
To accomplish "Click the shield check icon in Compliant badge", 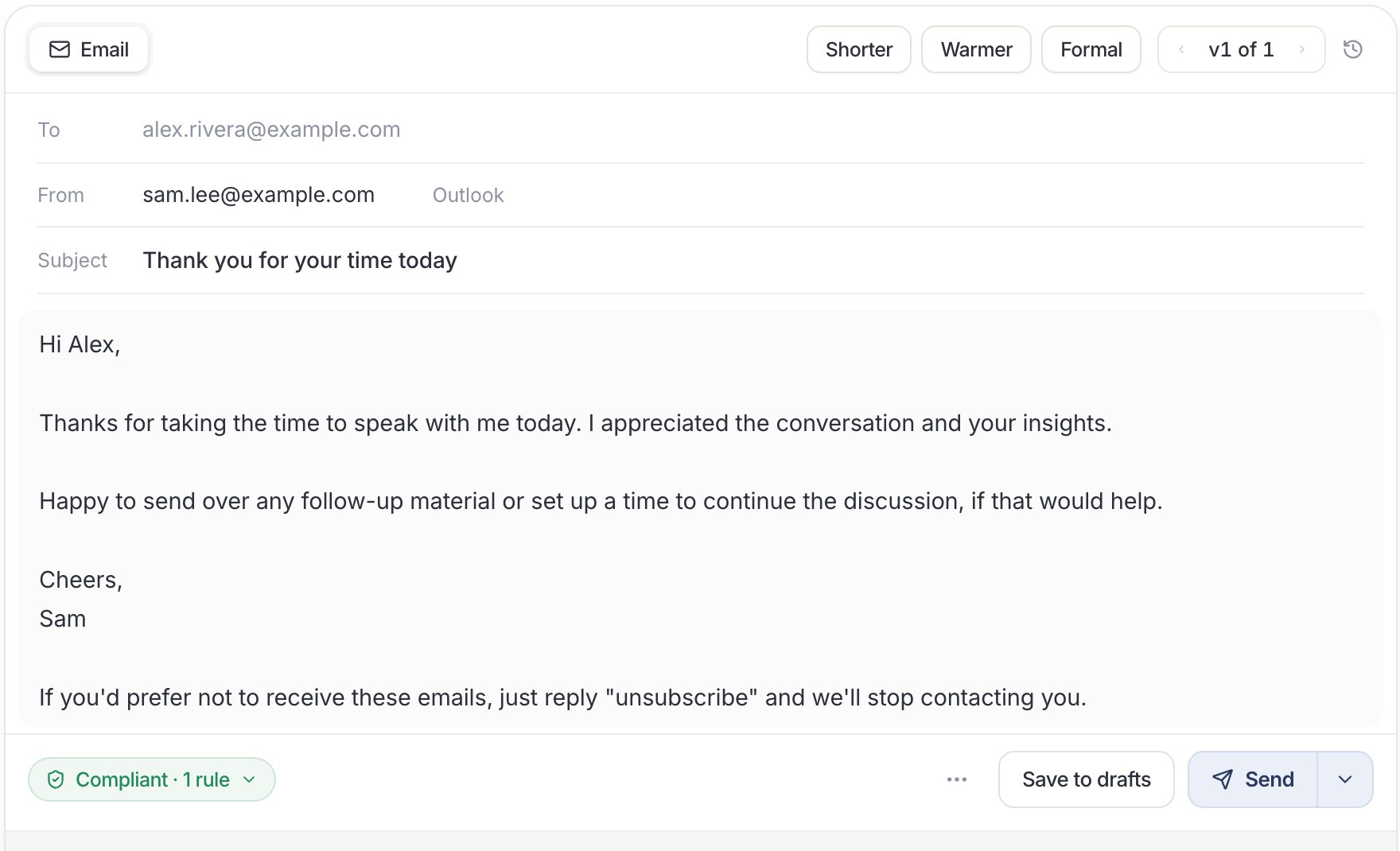I will pyautogui.click(x=56, y=779).
